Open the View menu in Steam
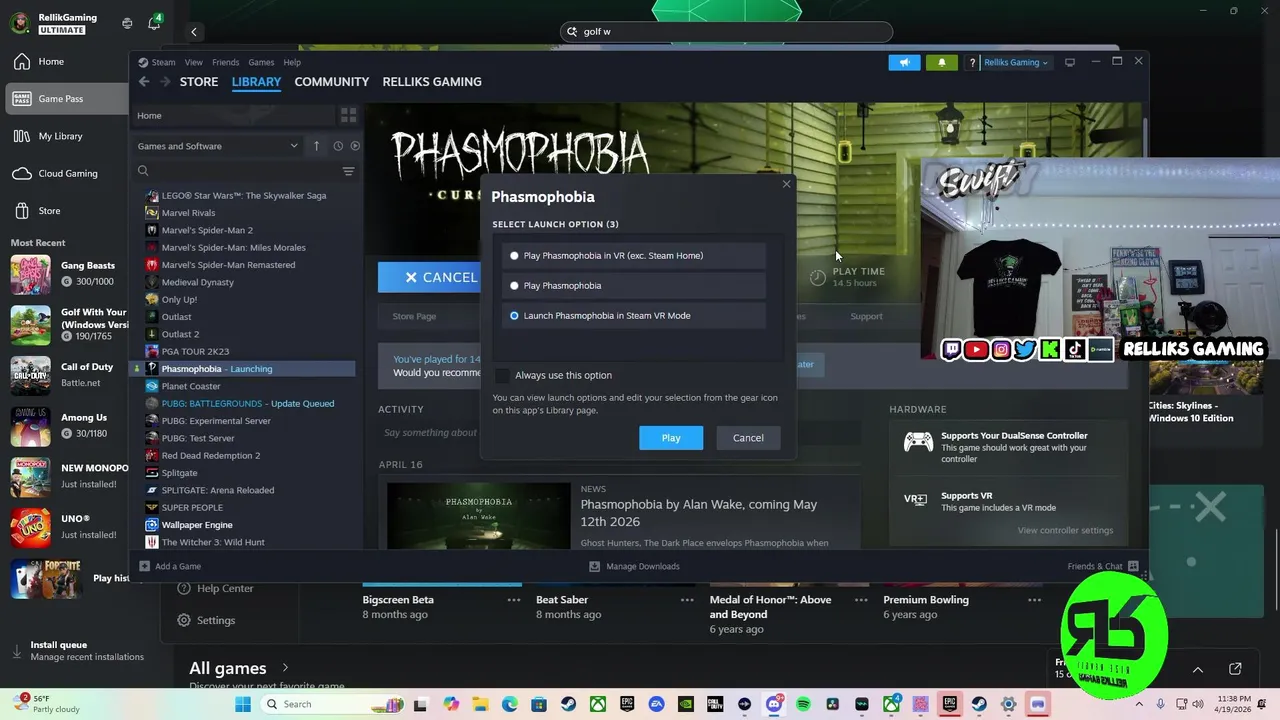Screen dimensions: 1280x720 pos(194,62)
